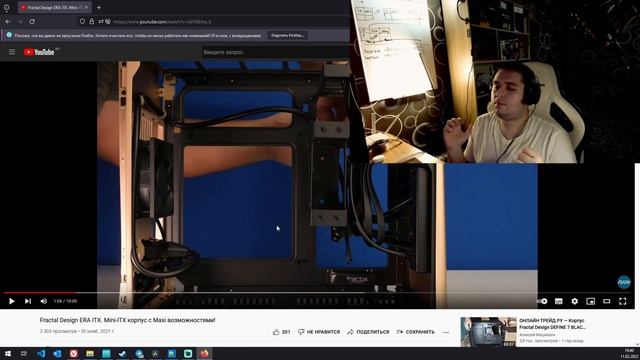
Task: Click ПОДЕЛИТЬСЯ to share the video
Action: (x=368, y=332)
